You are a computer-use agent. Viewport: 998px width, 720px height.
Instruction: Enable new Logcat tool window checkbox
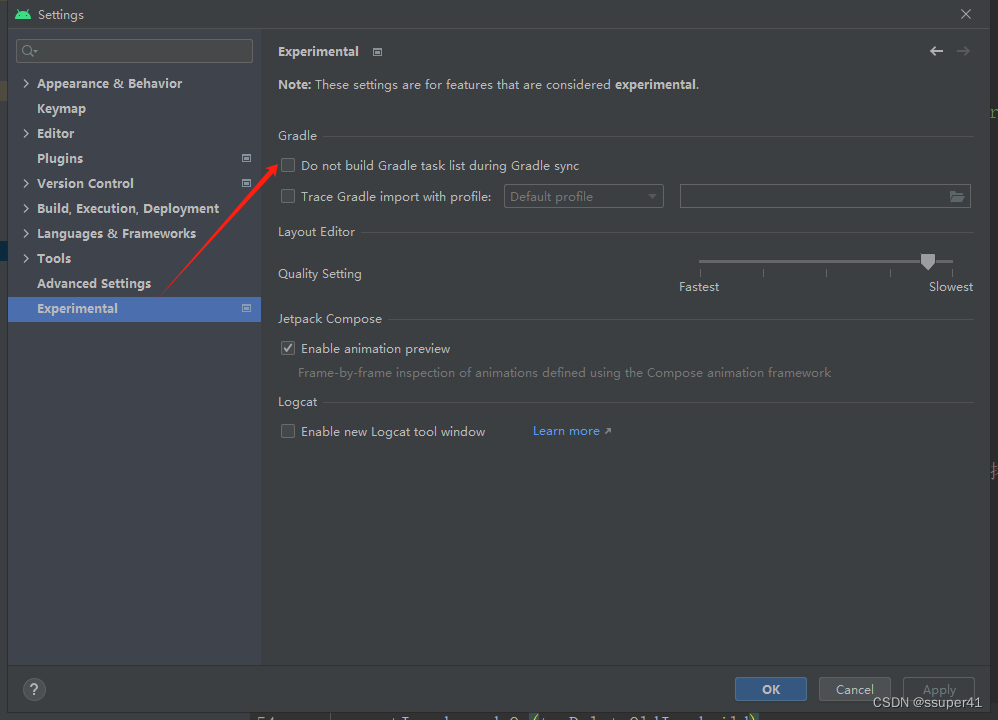pos(288,431)
